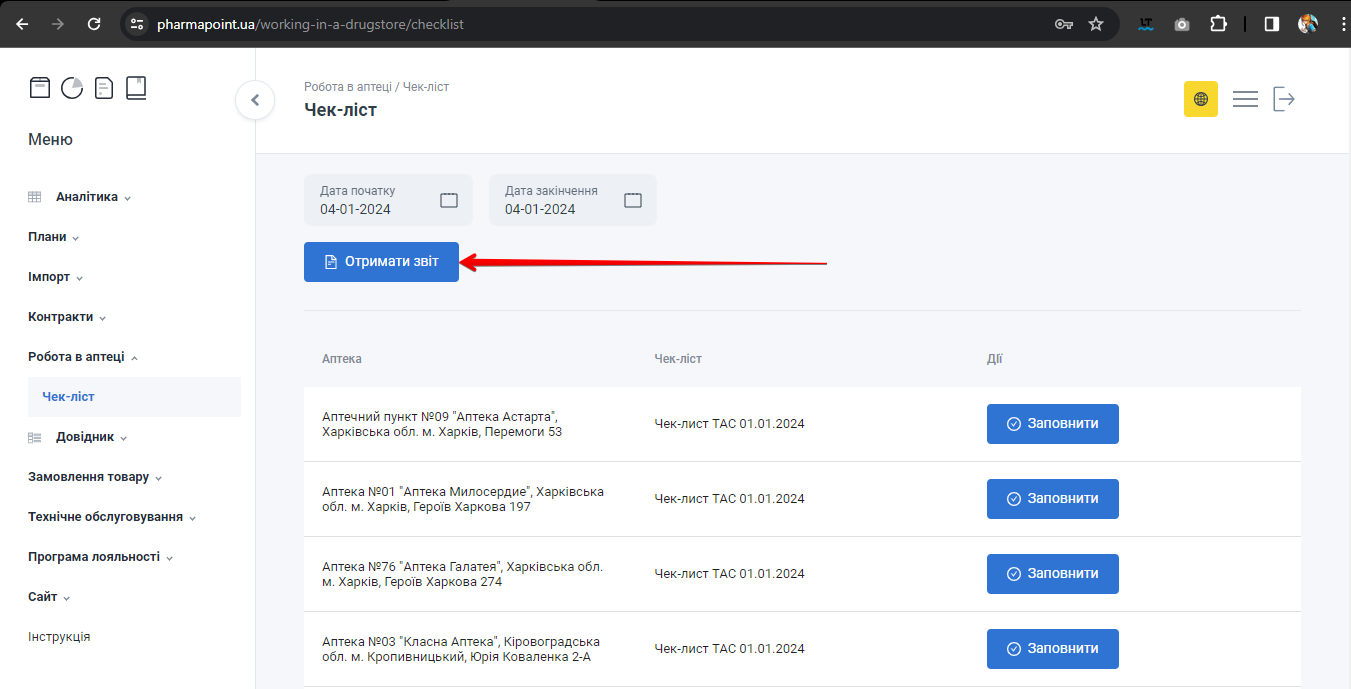Open the Інструкція menu item
Image resolution: width=1351 pixels, height=689 pixels.
point(59,637)
